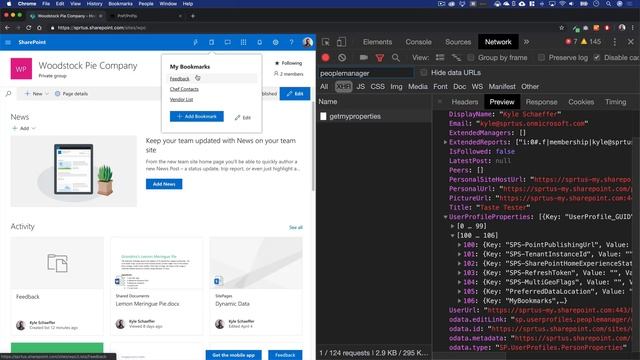This screenshot has height=360, width=640.
Task: Open the Chef Contacts bookmark link
Action: click(184, 89)
